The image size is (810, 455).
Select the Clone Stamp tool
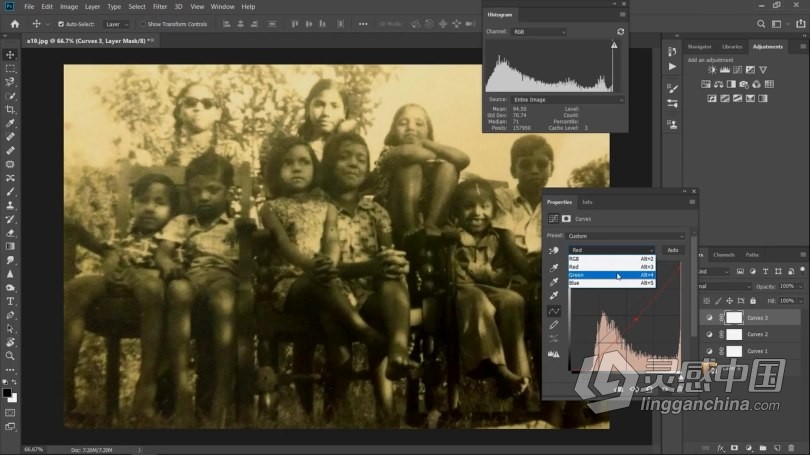[10, 205]
